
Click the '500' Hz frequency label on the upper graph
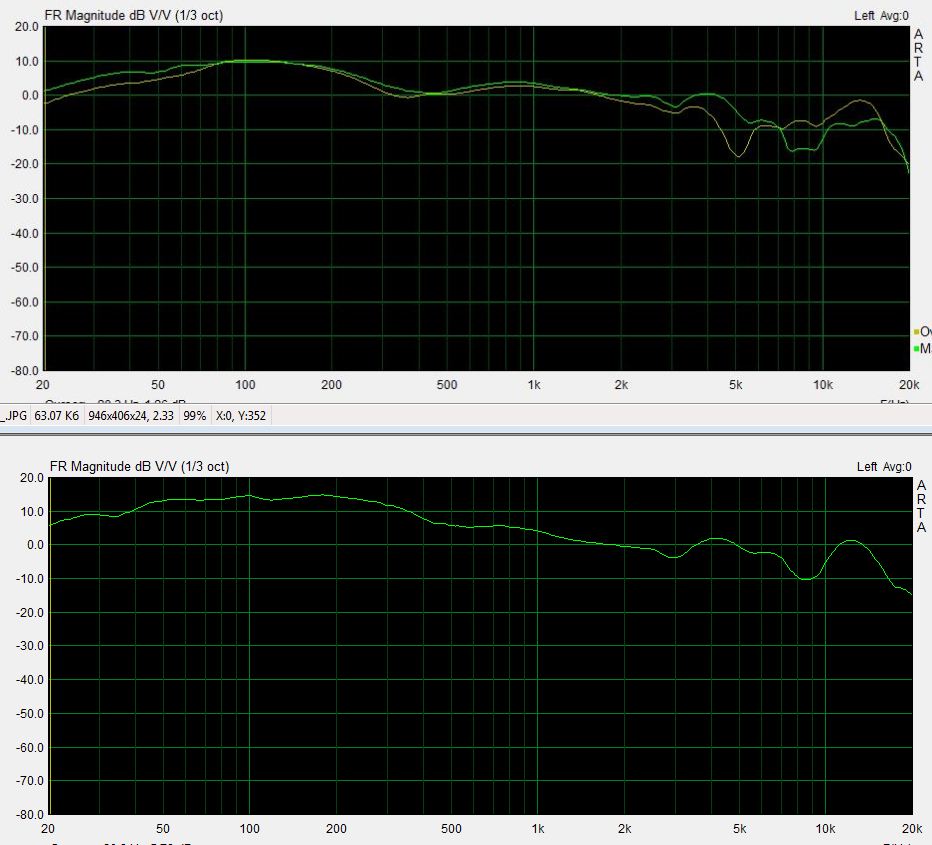coord(447,385)
